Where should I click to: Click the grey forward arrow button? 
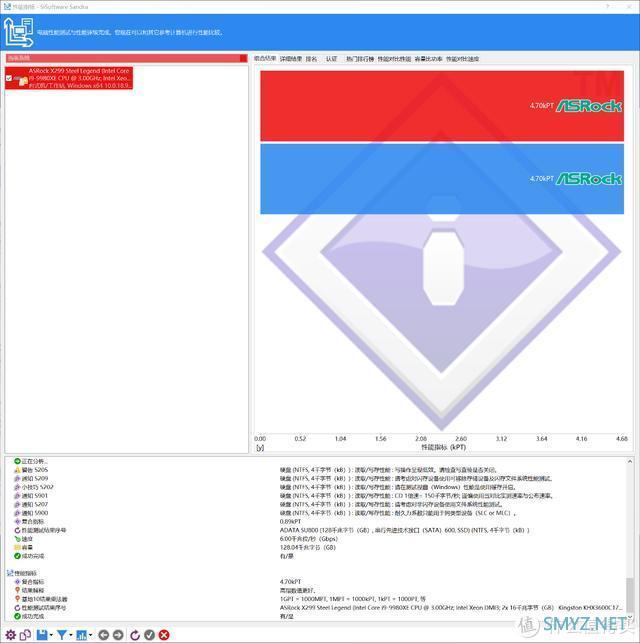pos(118,635)
